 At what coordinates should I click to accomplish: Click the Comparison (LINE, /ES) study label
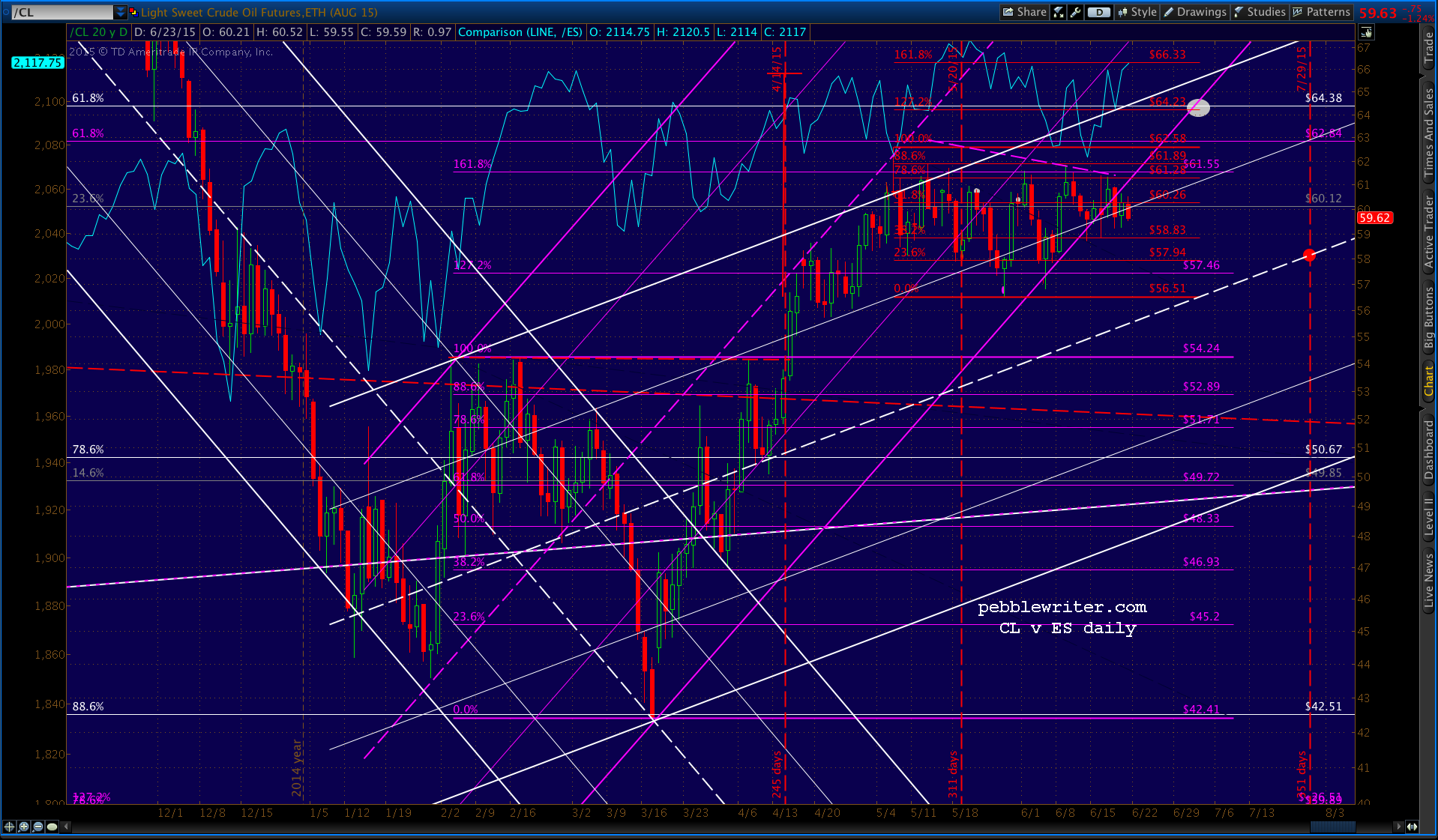pyautogui.click(x=520, y=32)
